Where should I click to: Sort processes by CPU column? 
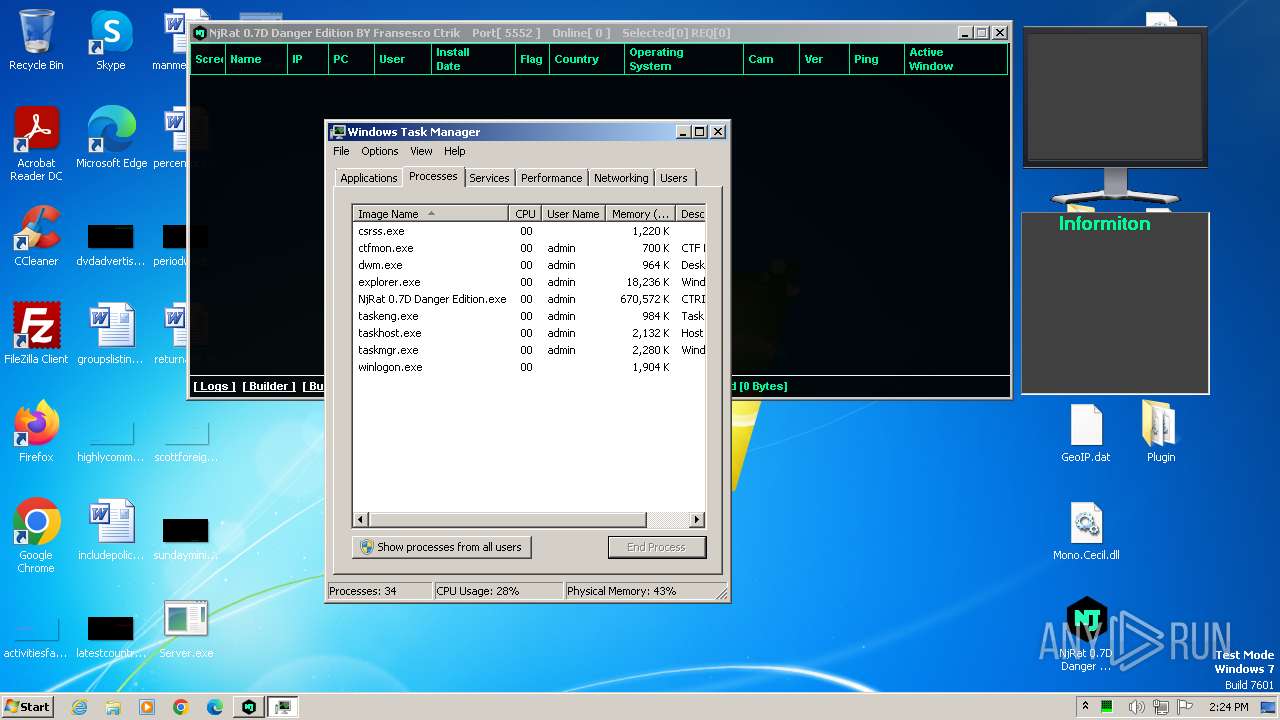(525, 213)
